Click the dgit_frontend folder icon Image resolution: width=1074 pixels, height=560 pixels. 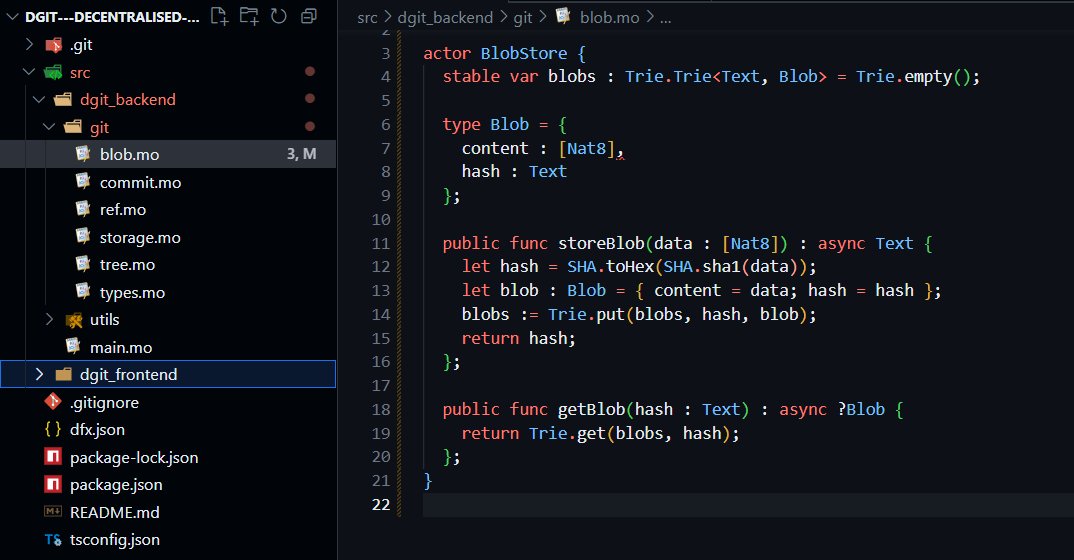pos(63,374)
